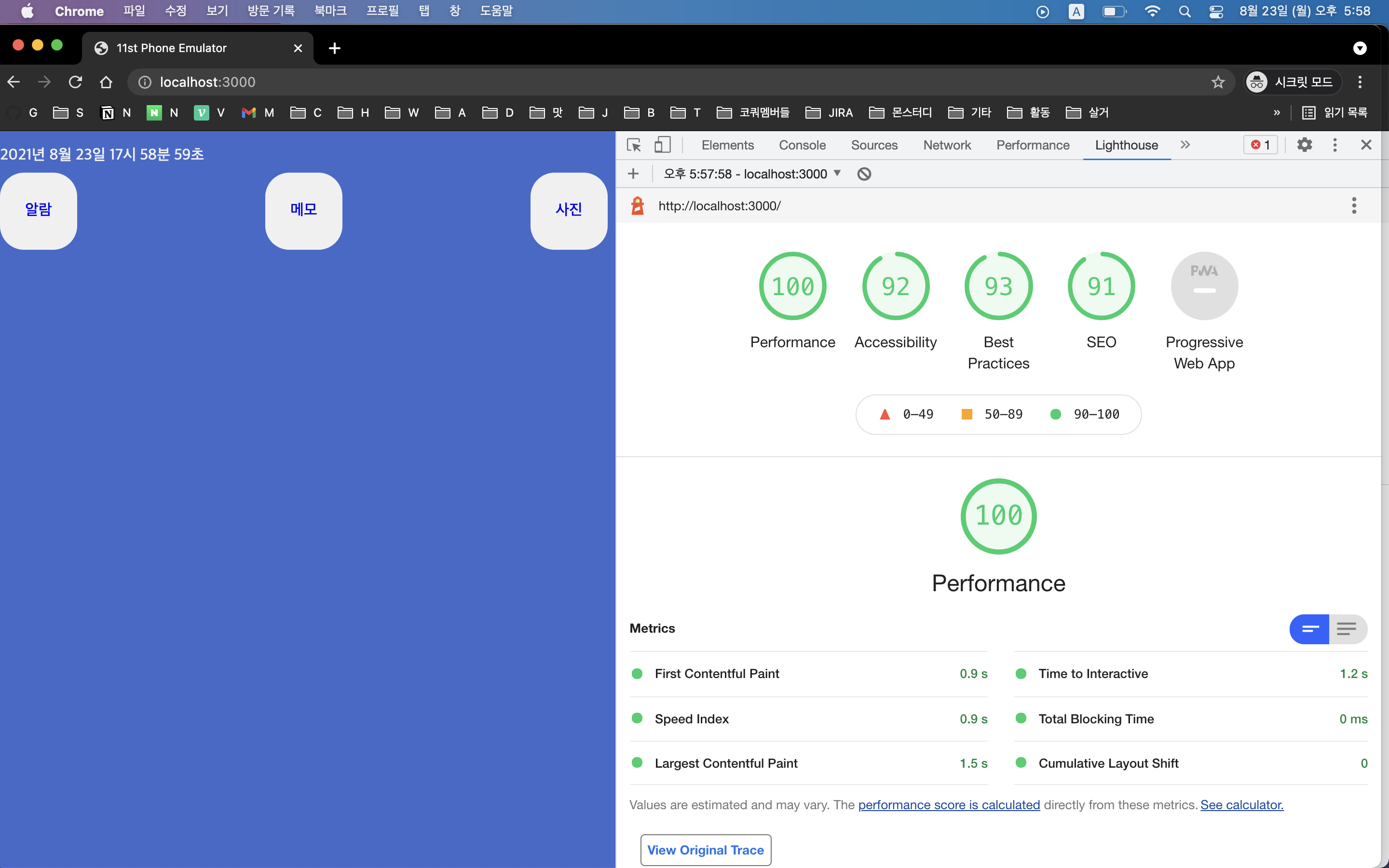
Task: Toggle the device toolbar icon
Action: coord(662,145)
